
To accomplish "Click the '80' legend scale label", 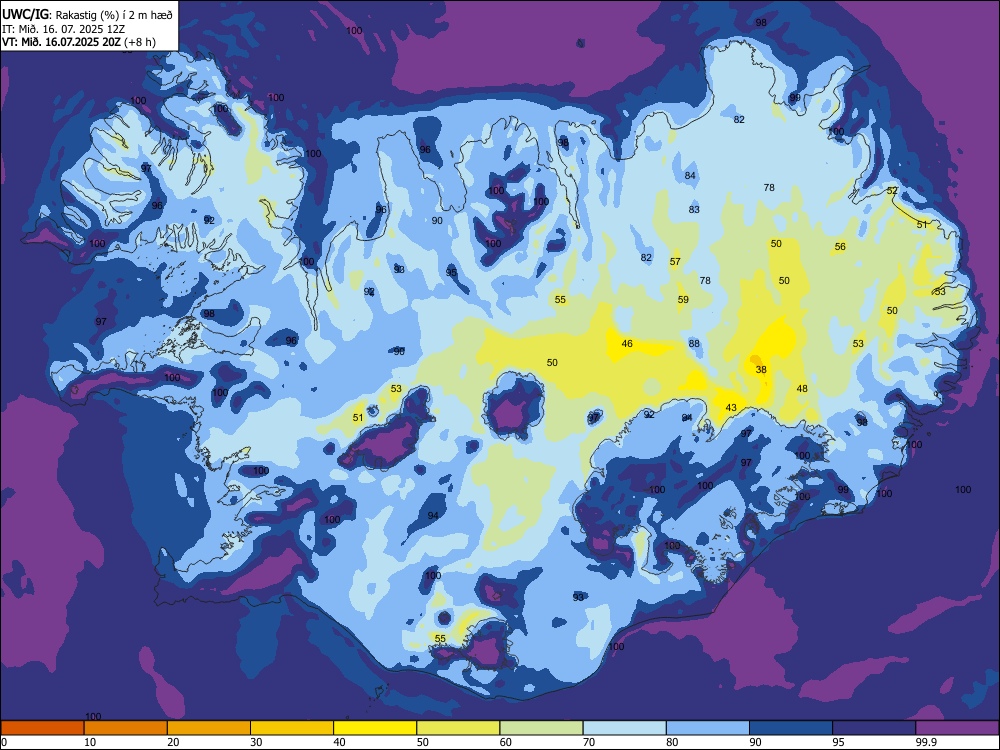I will click(x=672, y=742).
